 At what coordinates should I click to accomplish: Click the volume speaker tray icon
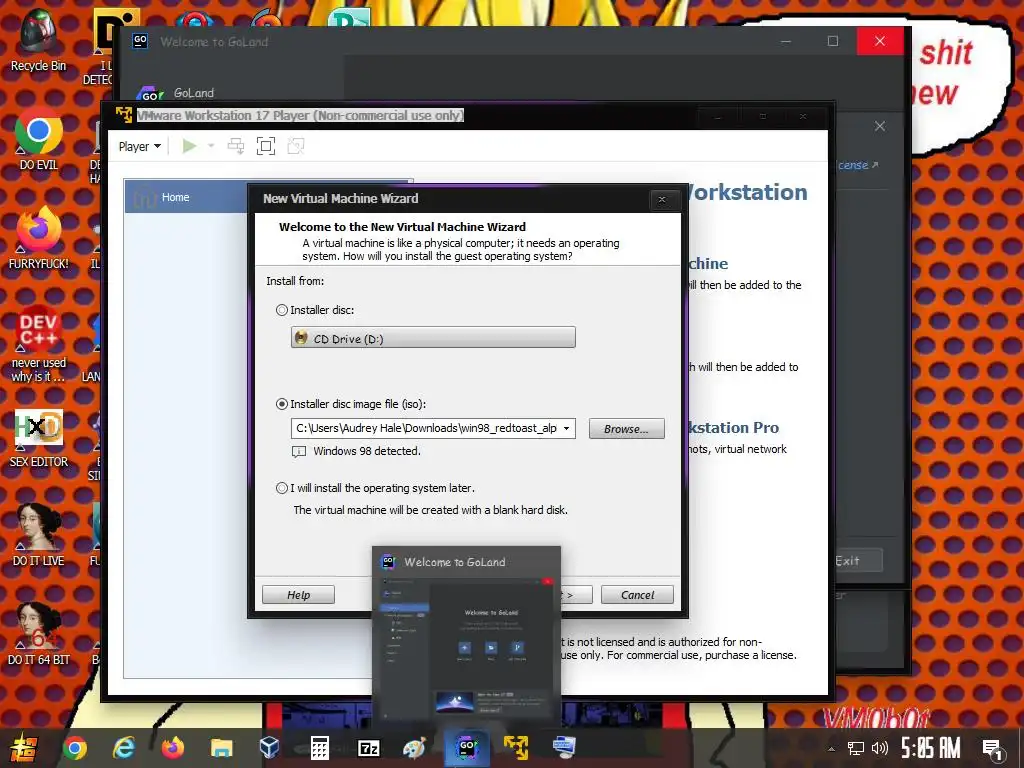point(880,749)
